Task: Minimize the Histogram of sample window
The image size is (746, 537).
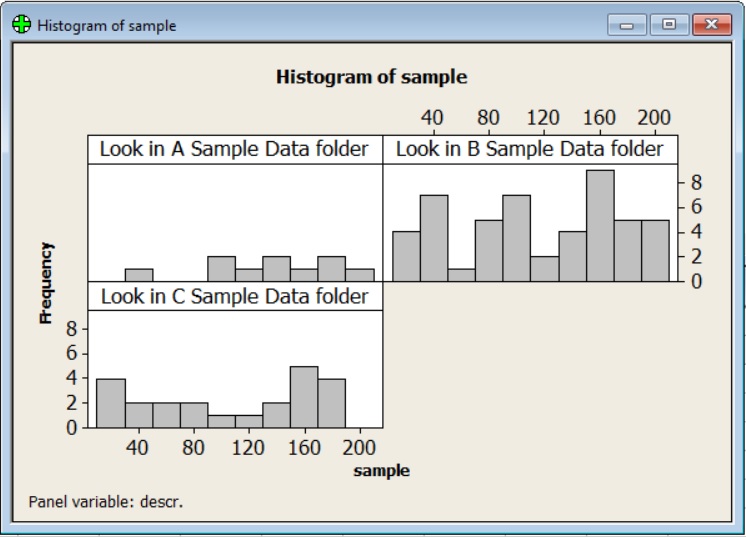Action: click(630, 25)
